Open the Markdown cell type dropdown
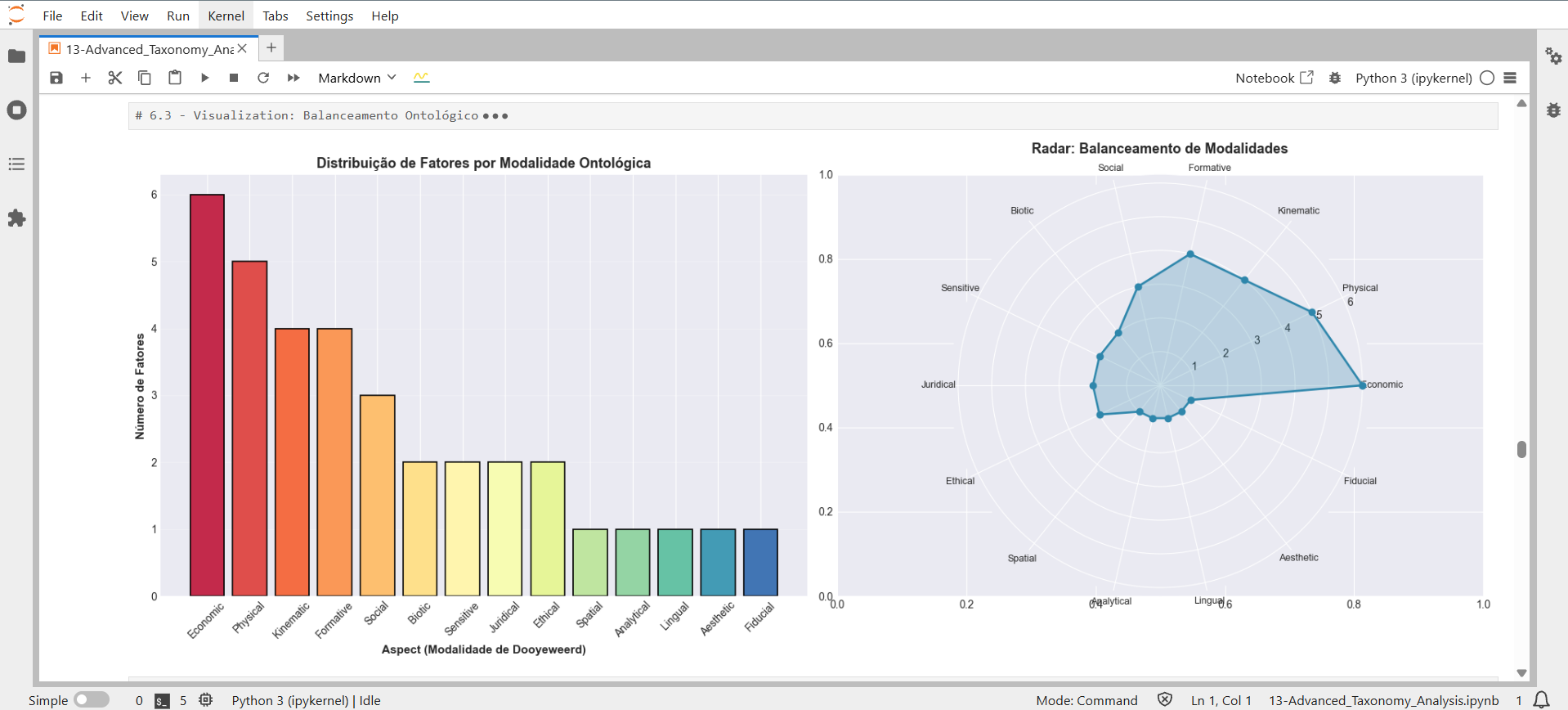The image size is (1568, 710). [357, 78]
